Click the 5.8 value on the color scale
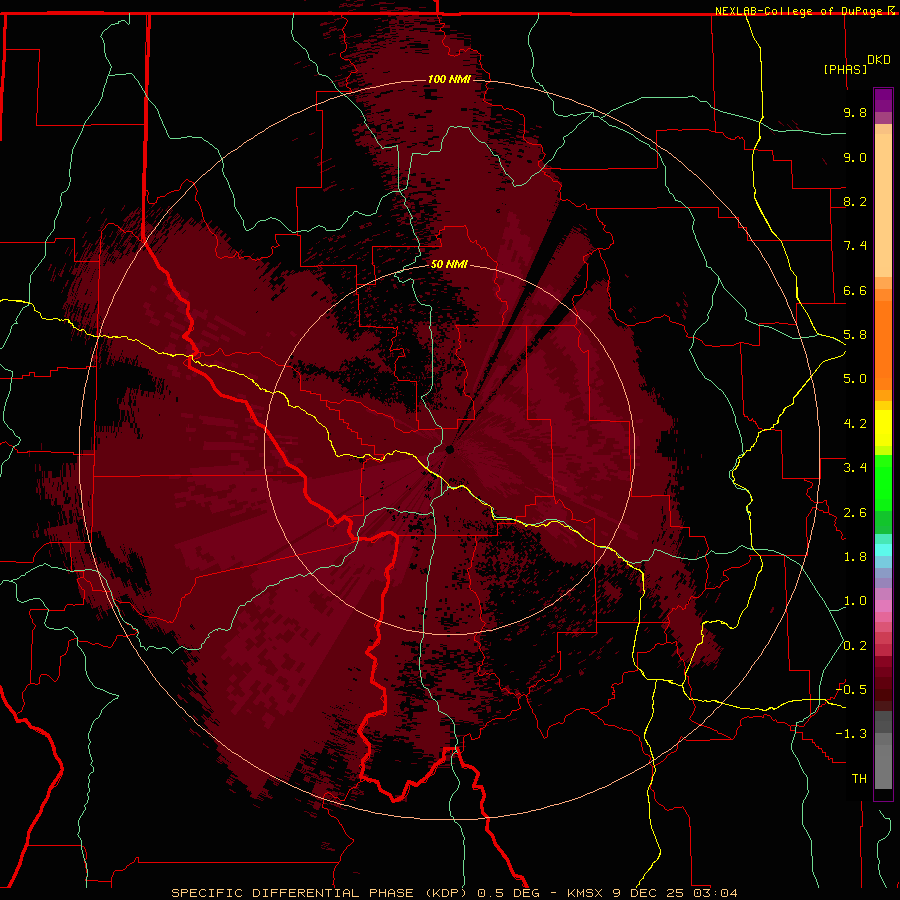The image size is (900, 900). coord(855,335)
